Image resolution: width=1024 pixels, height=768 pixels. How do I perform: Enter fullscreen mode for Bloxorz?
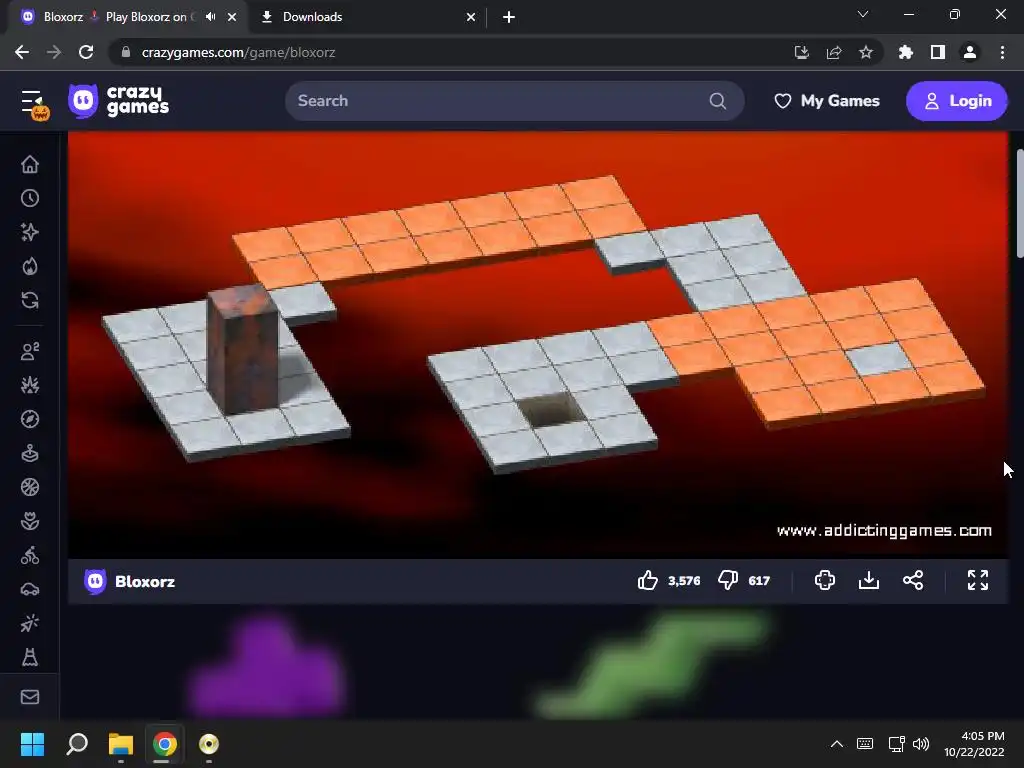coord(978,580)
